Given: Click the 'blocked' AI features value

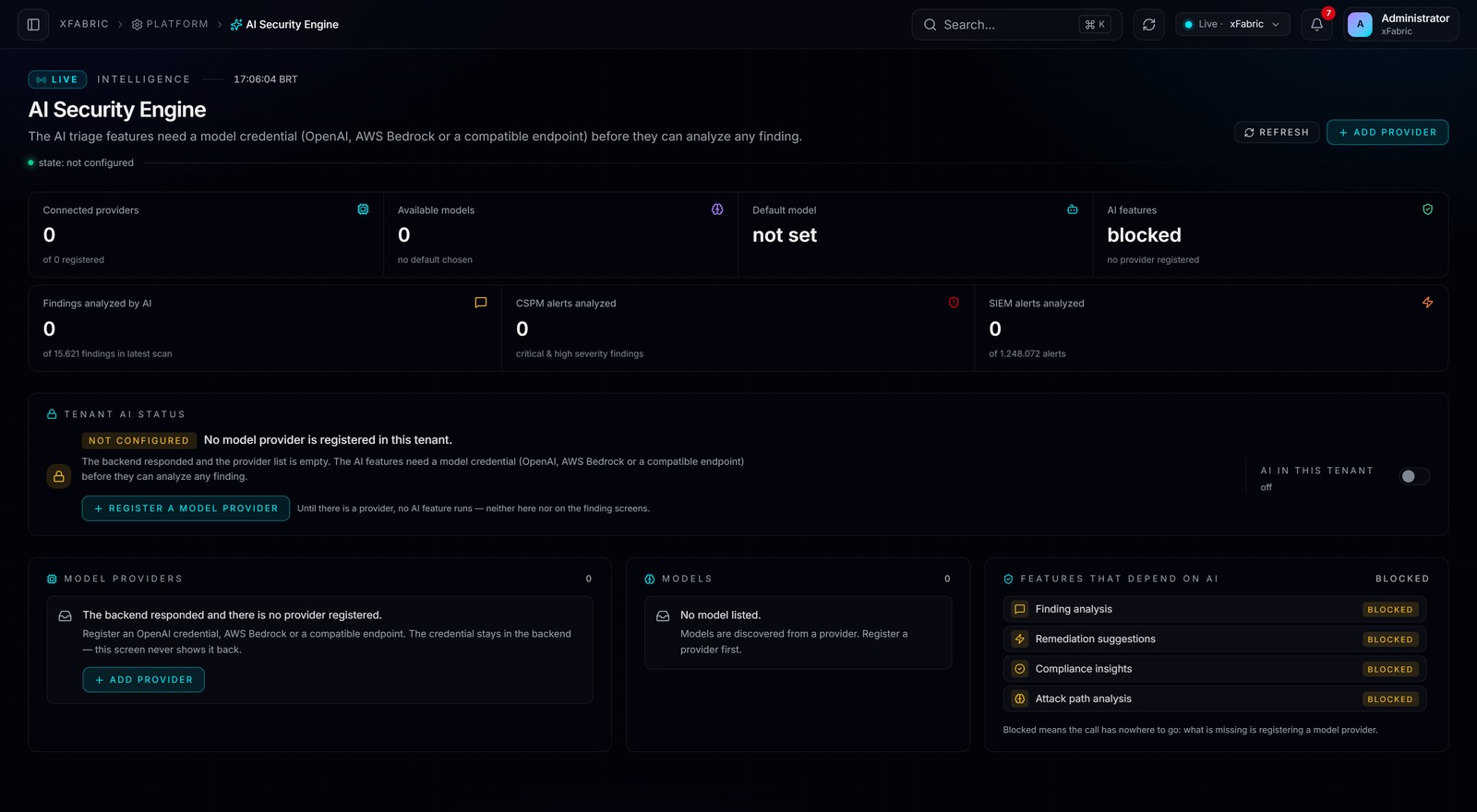Looking at the screenshot, I should coord(1144,235).
